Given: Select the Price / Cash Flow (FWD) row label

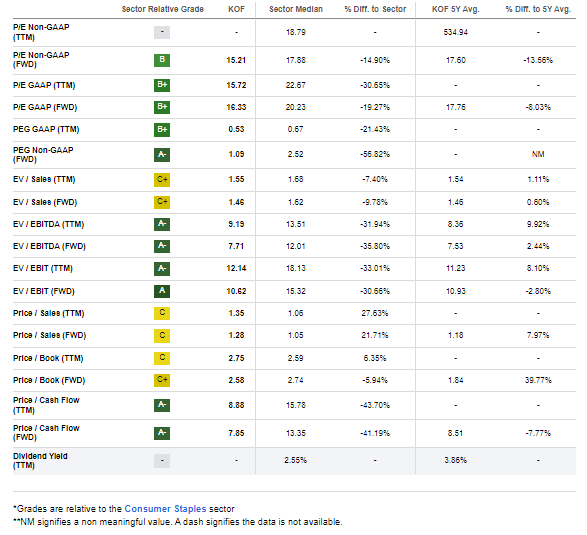Looking at the screenshot, I should 46,433.
